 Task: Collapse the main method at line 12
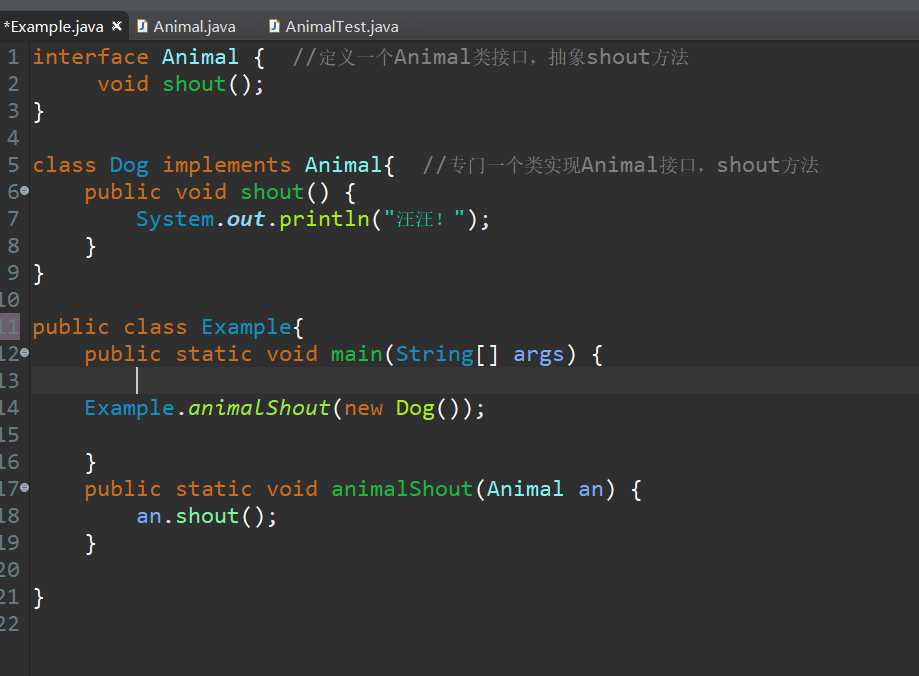pos(25,352)
